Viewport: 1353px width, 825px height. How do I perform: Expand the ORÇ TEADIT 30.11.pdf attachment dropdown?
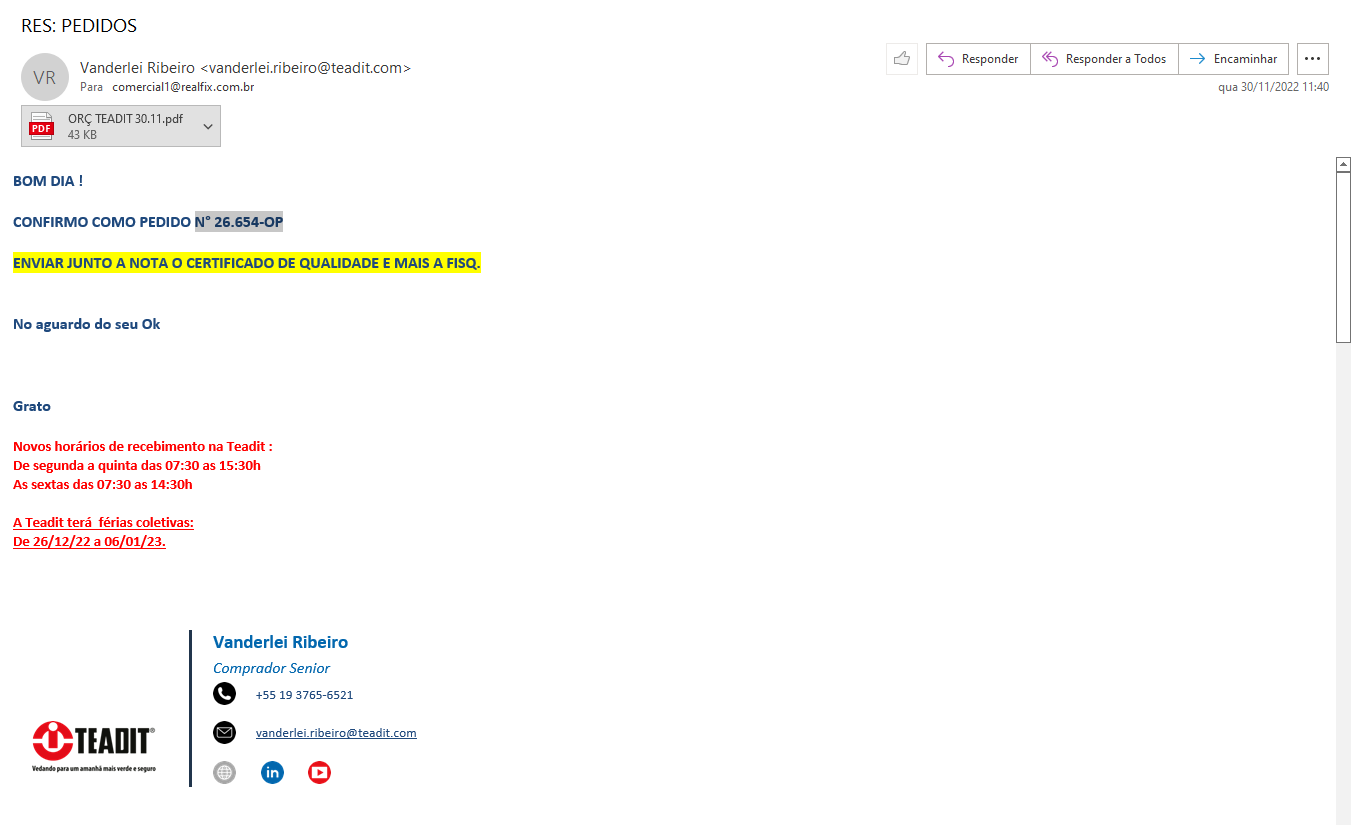pos(208,127)
